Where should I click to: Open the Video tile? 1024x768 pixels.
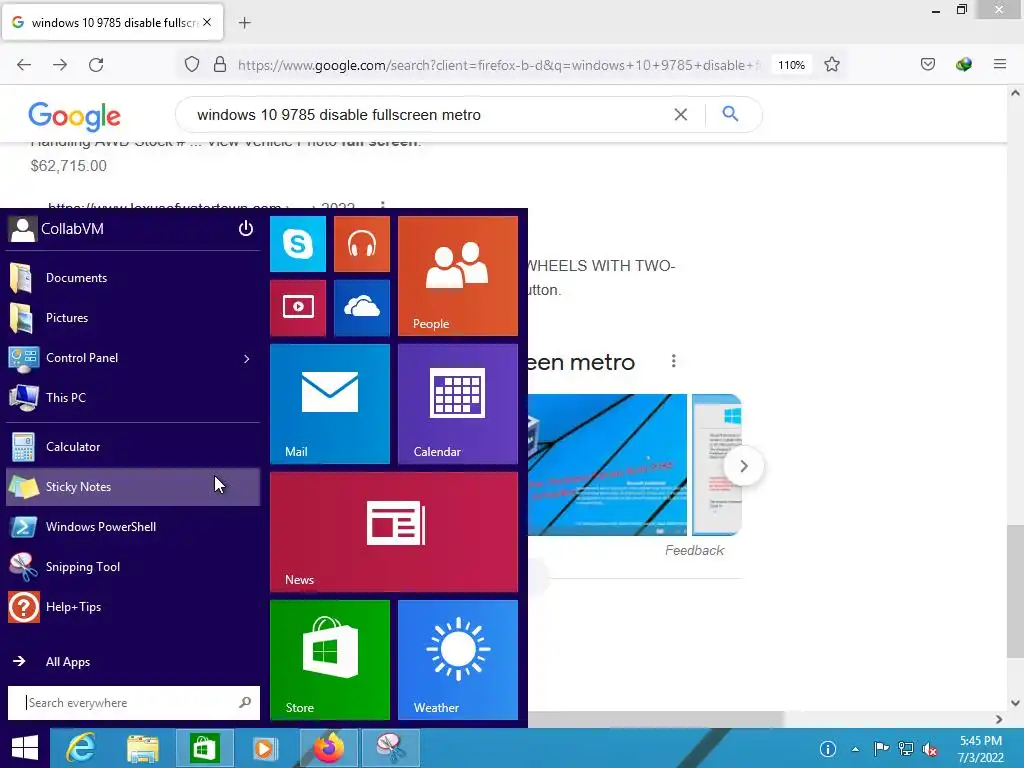[298, 308]
